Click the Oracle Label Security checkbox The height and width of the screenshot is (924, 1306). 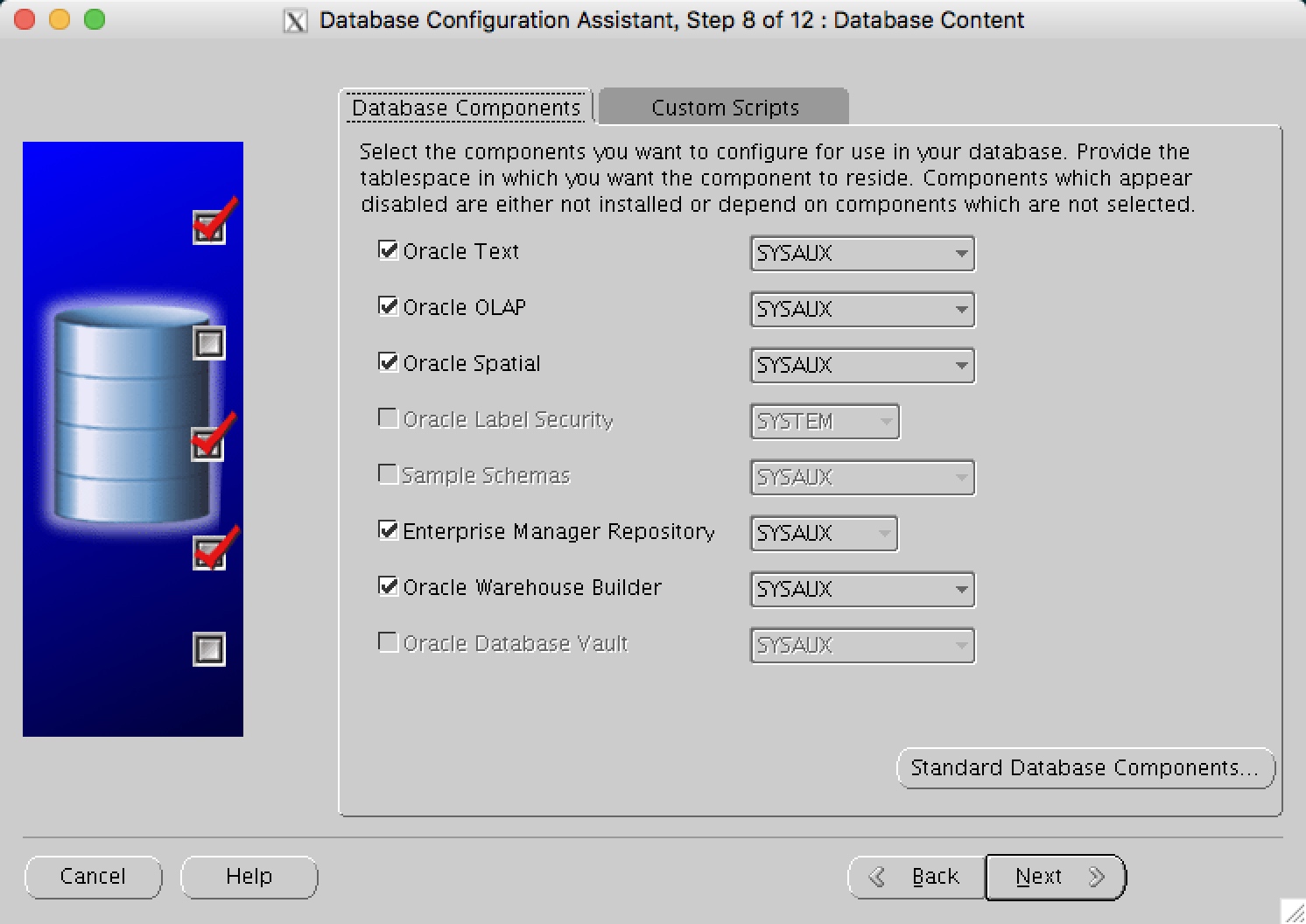click(388, 418)
